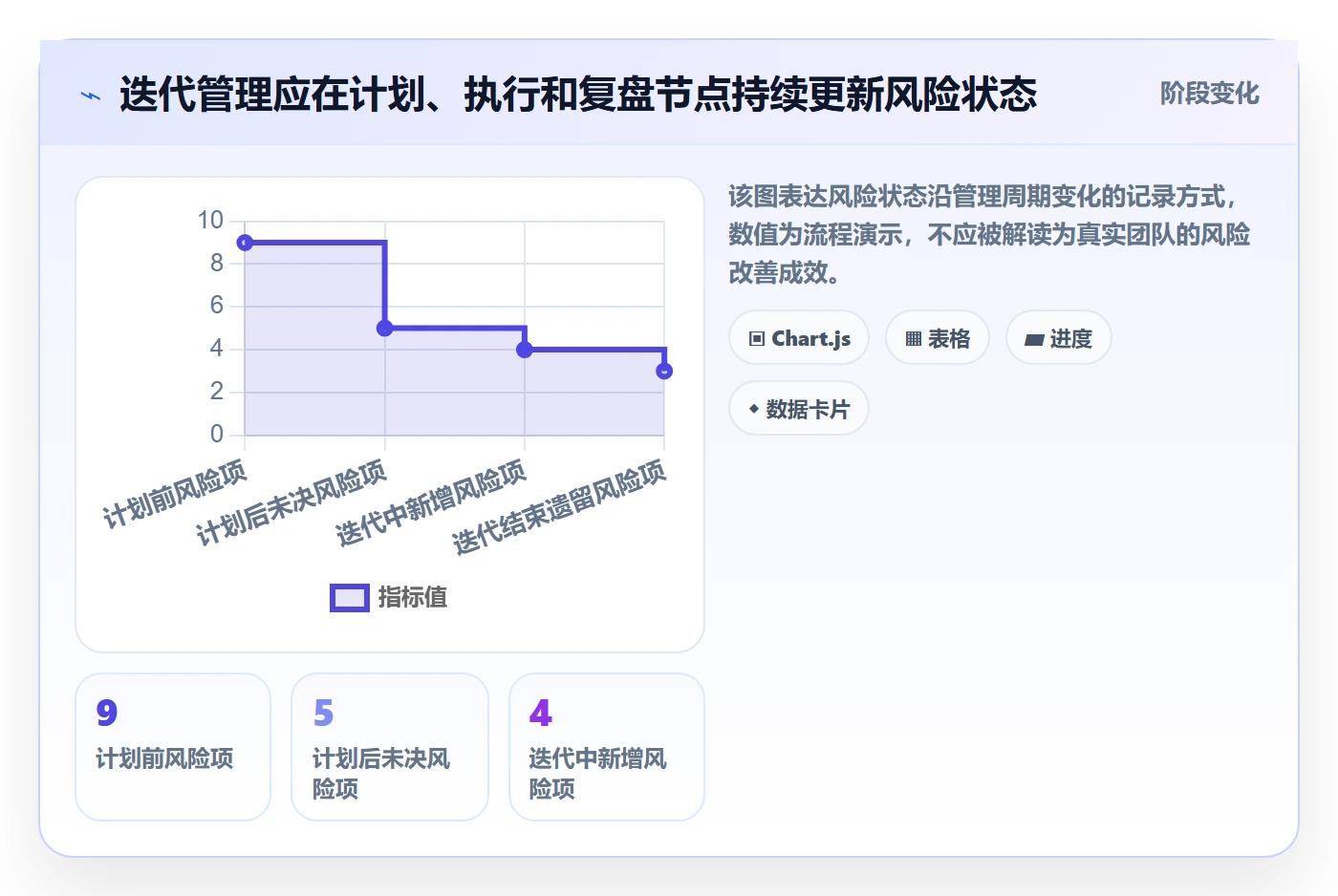Viewport: 1338px width, 896px height.
Task: Click the chart data point at value 3
Action: (x=664, y=371)
